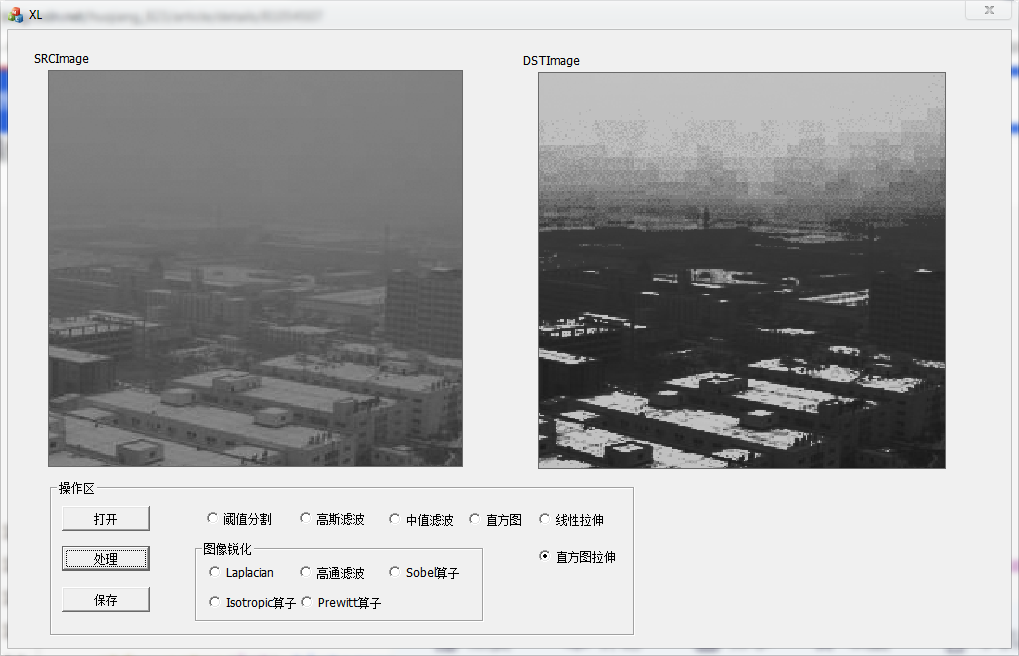Select the Sobel算子 radio button
This screenshot has width=1019, height=656.
pyautogui.click(x=424, y=572)
